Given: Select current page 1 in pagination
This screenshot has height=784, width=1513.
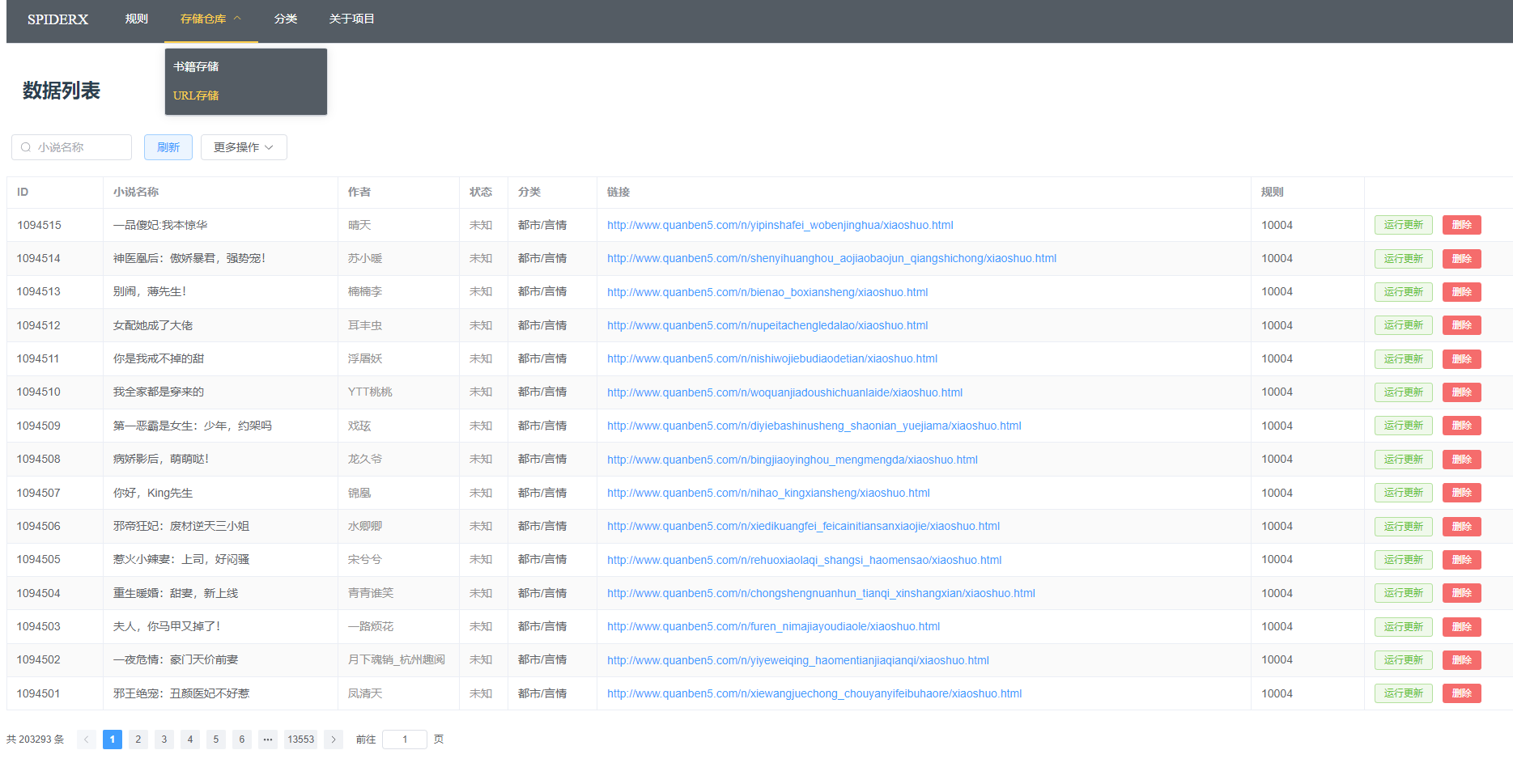Looking at the screenshot, I should (x=113, y=740).
